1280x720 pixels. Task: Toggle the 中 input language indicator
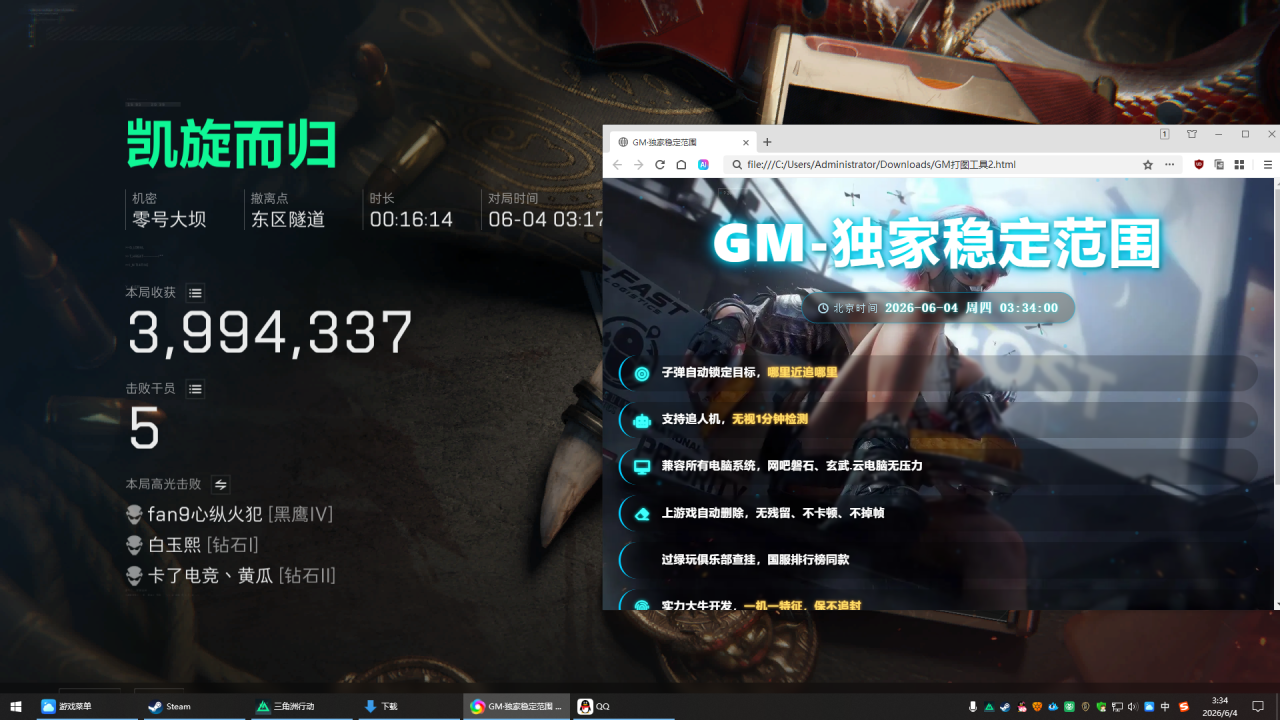pyautogui.click(x=1165, y=707)
